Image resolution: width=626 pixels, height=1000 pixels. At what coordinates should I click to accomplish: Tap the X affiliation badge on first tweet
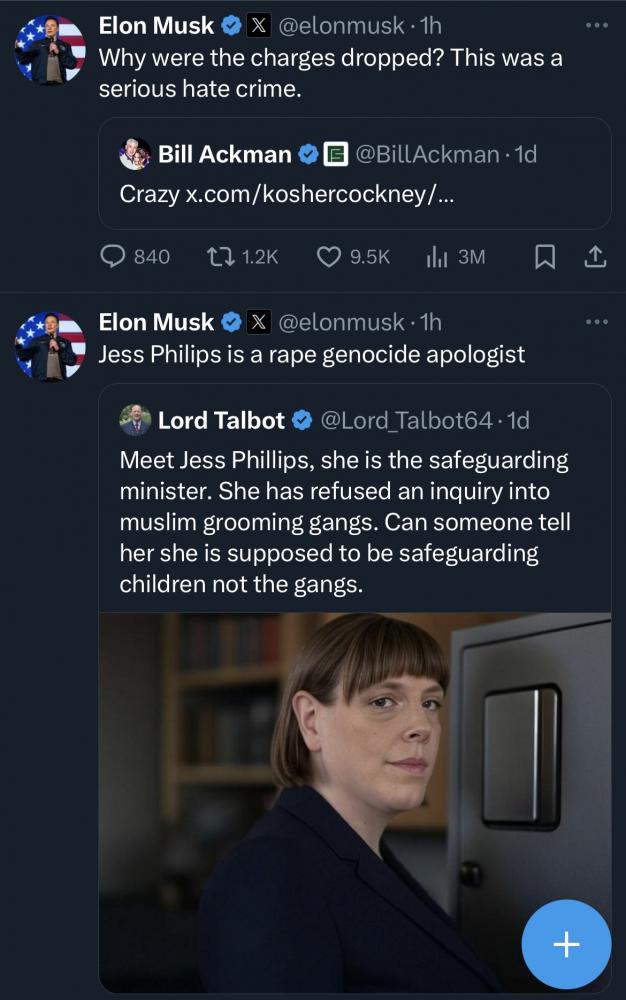click(258, 23)
